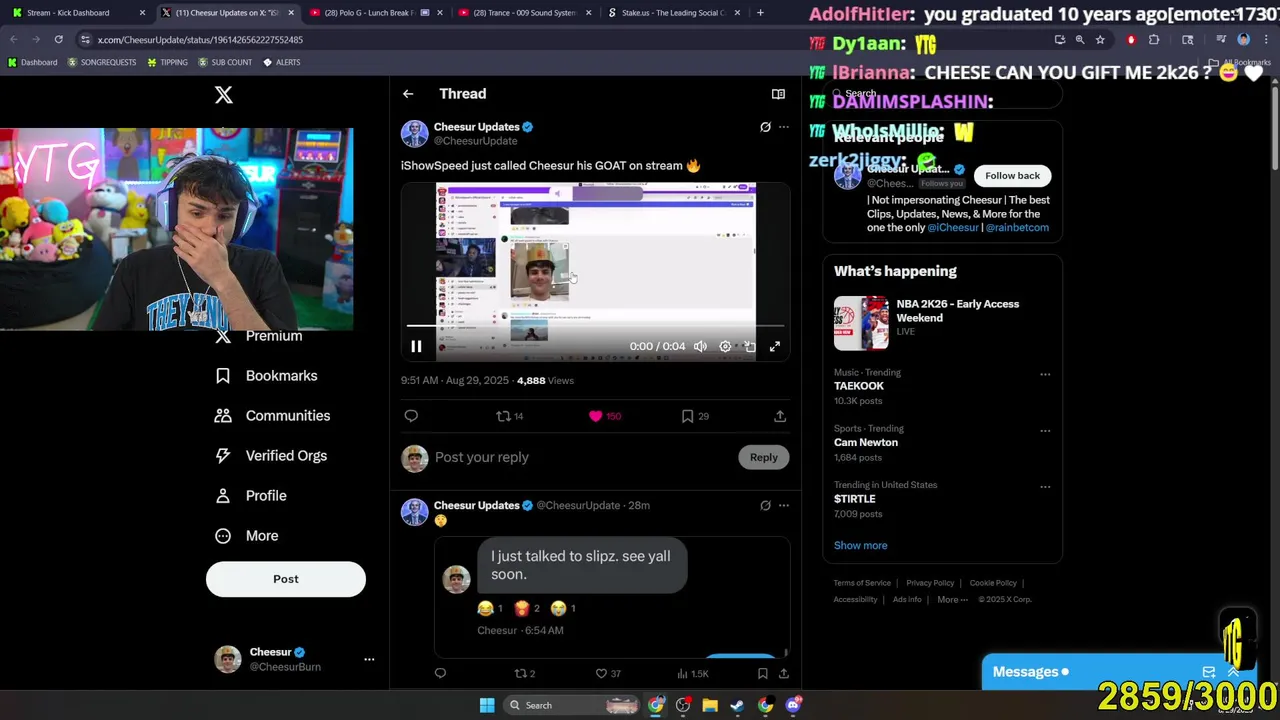Enable picture-in-picture for the video
Screen dimensions: 1280x720
750,346
